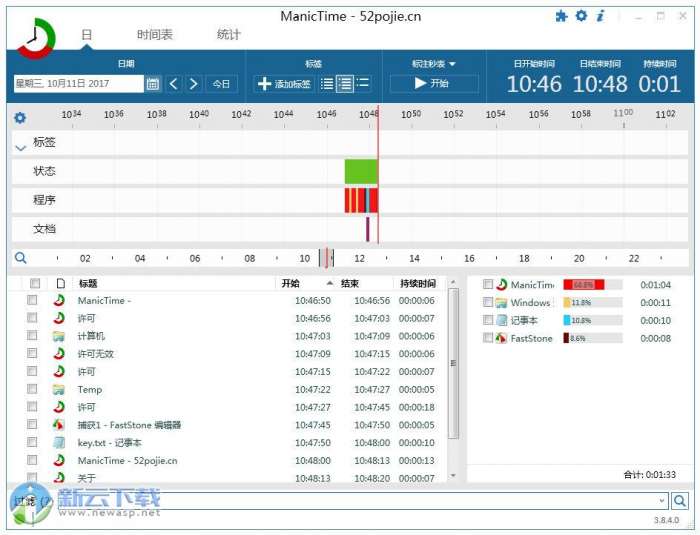The image size is (700, 535).
Task: Collapse the 标签 timeline section chevron
Action: pos(21,148)
